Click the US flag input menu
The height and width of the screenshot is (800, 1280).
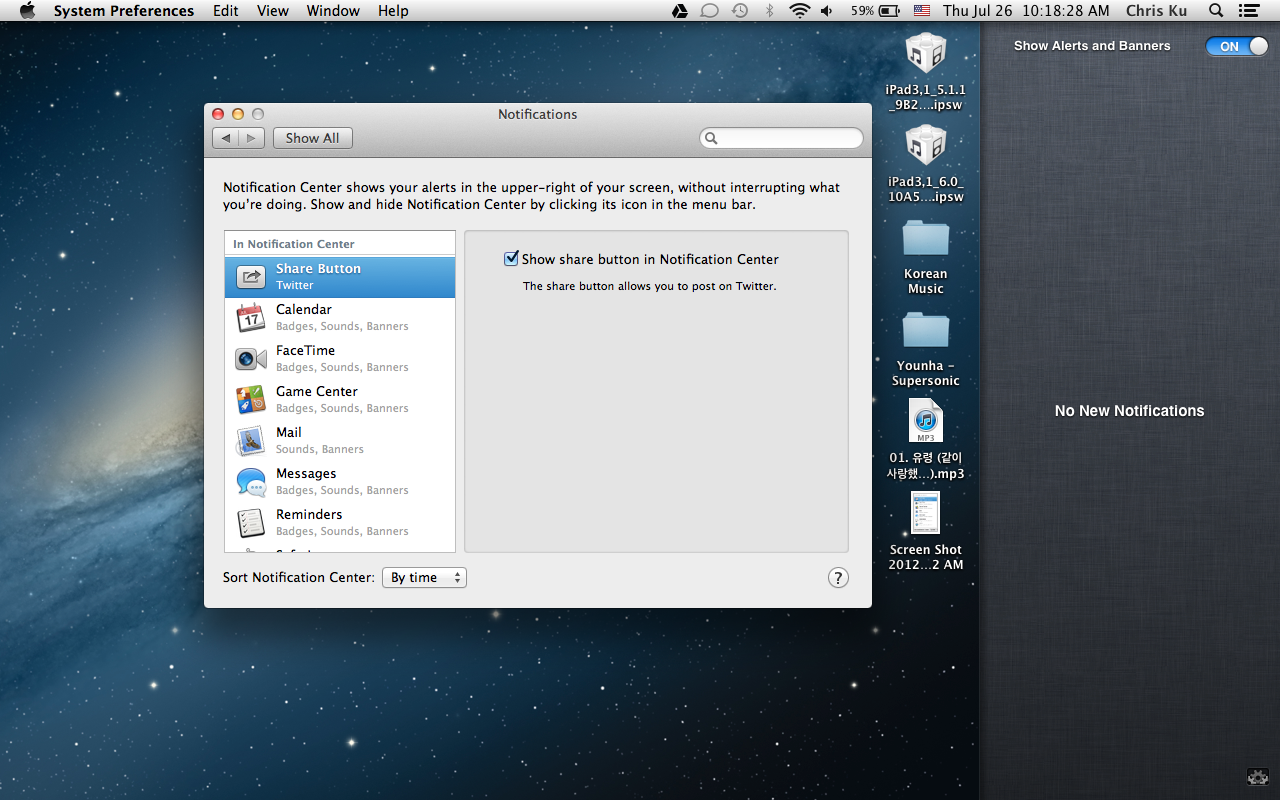921,11
